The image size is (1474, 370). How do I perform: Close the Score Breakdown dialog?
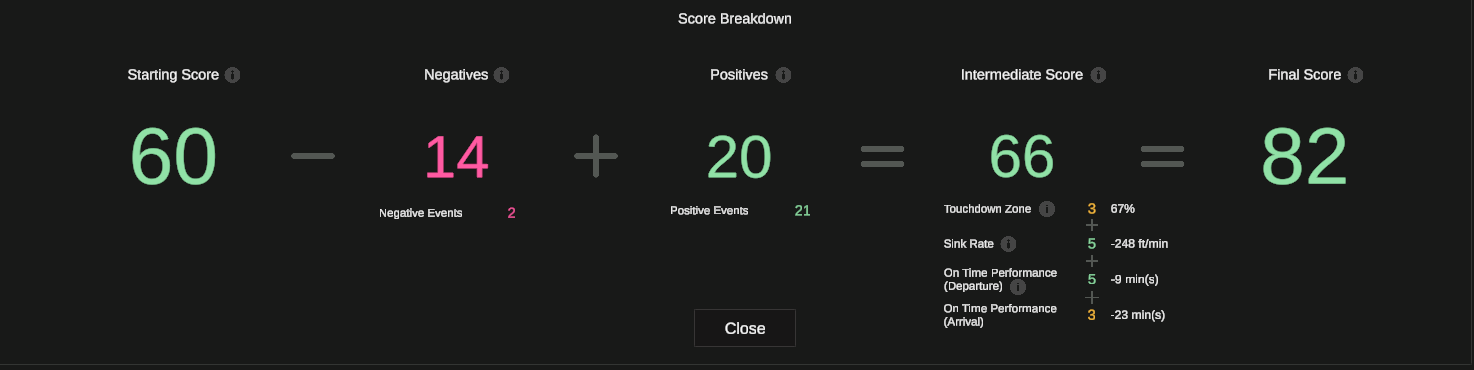(x=745, y=328)
